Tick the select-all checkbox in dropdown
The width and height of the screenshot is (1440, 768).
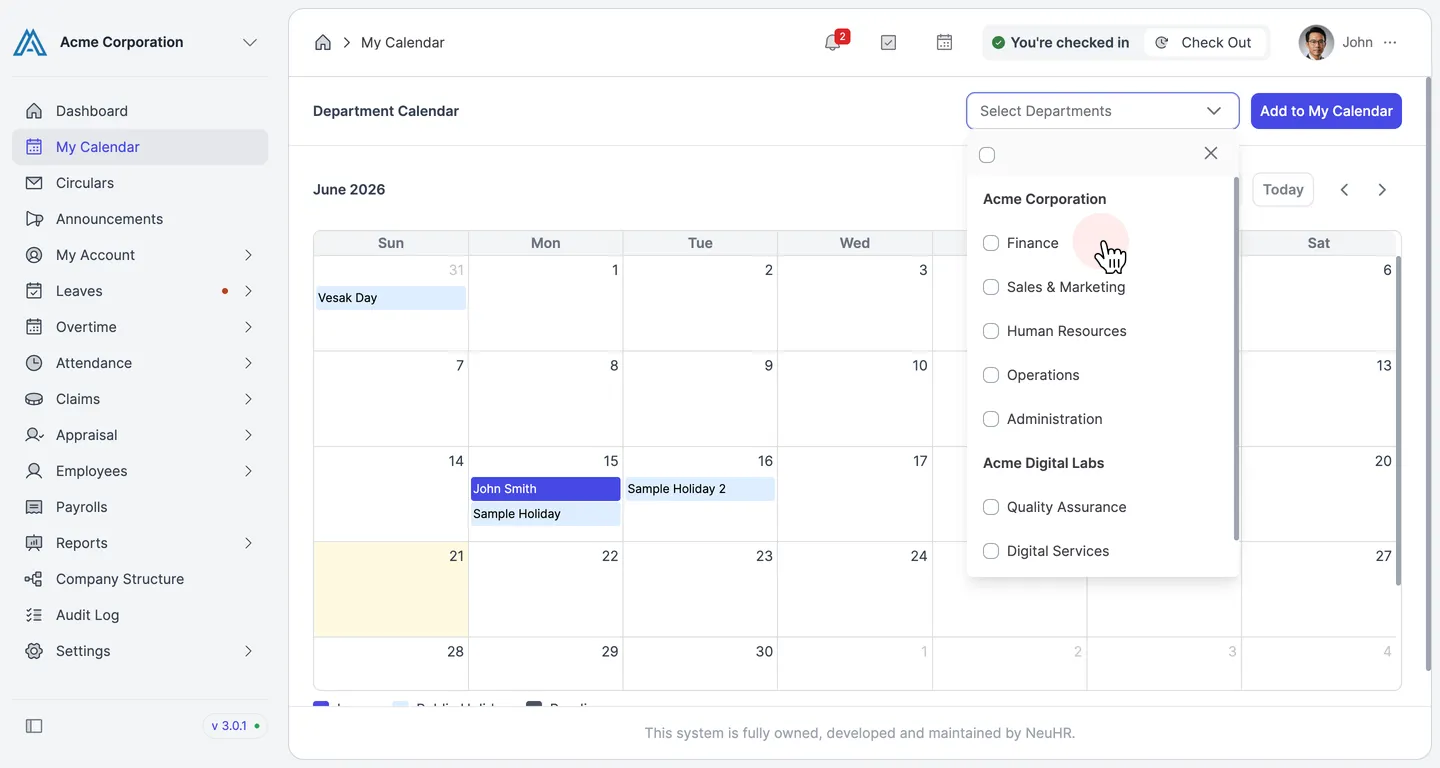pyautogui.click(x=987, y=155)
